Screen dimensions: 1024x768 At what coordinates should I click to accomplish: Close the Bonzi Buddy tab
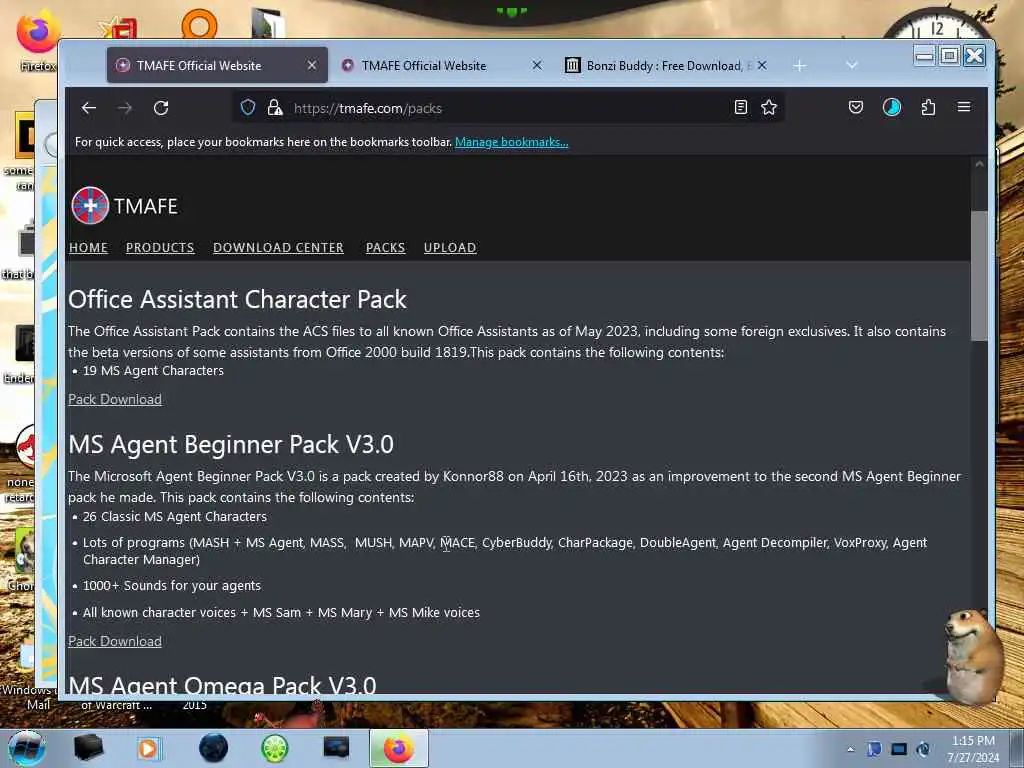click(762, 65)
